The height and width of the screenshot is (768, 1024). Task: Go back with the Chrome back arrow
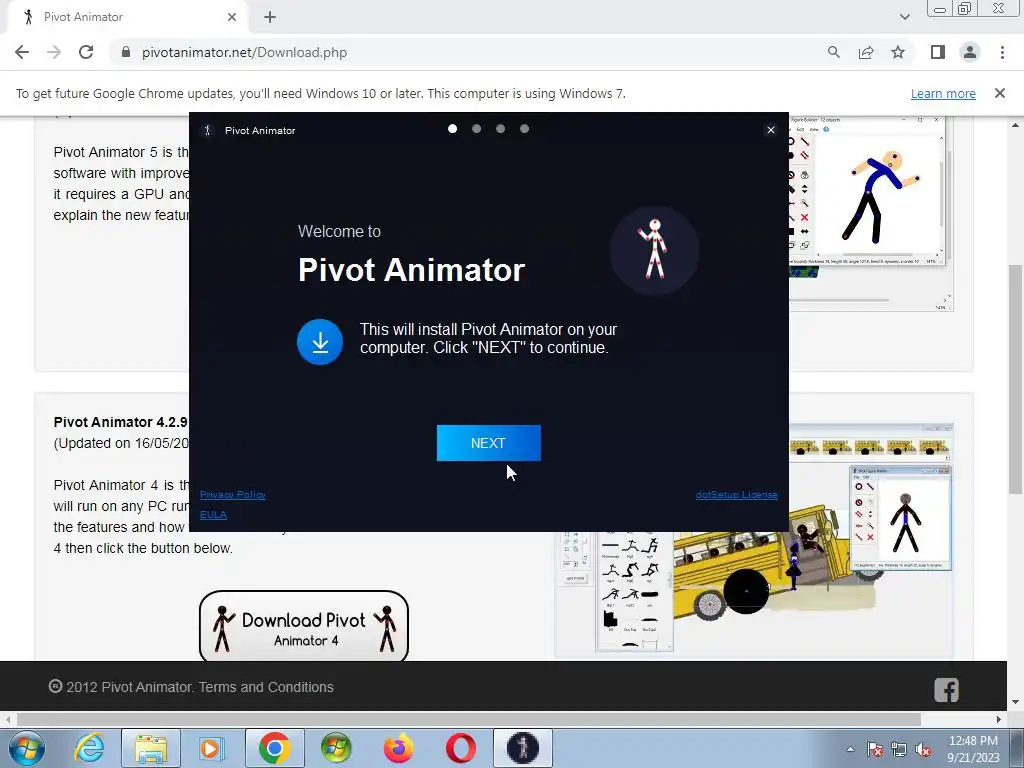22,52
